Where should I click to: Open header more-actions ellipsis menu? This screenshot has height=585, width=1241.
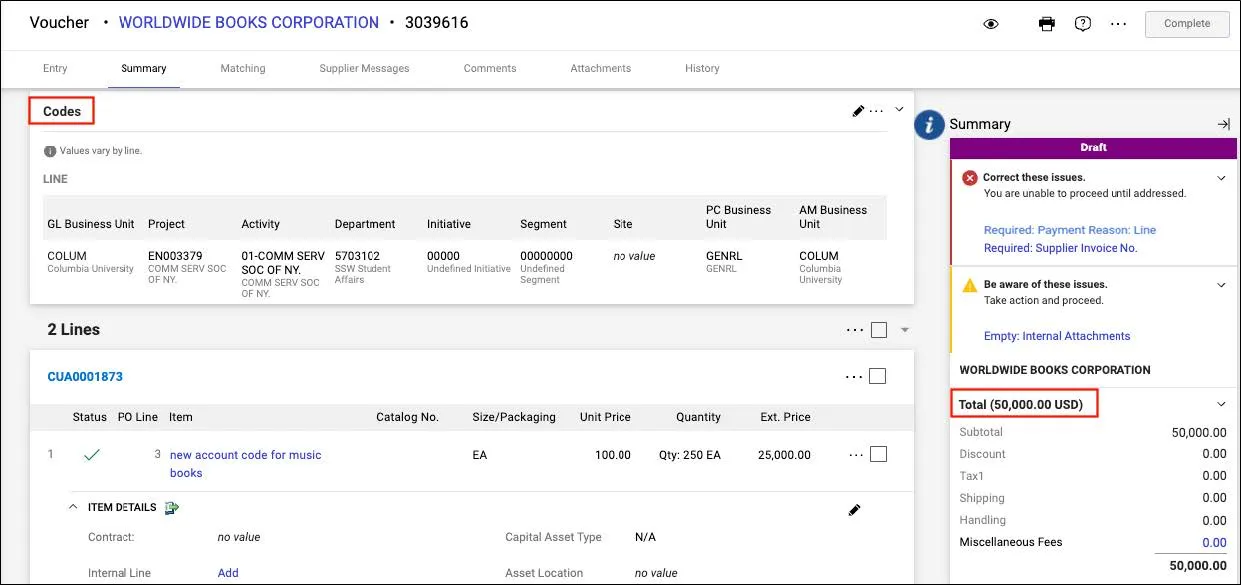pyautogui.click(x=1119, y=24)
